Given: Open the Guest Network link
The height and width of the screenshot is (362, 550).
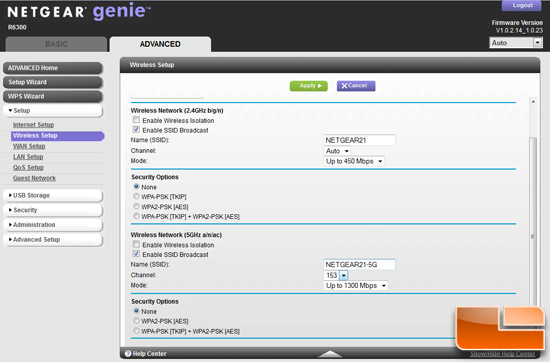Looking at the screenshot, I should (x=34, y=178).
